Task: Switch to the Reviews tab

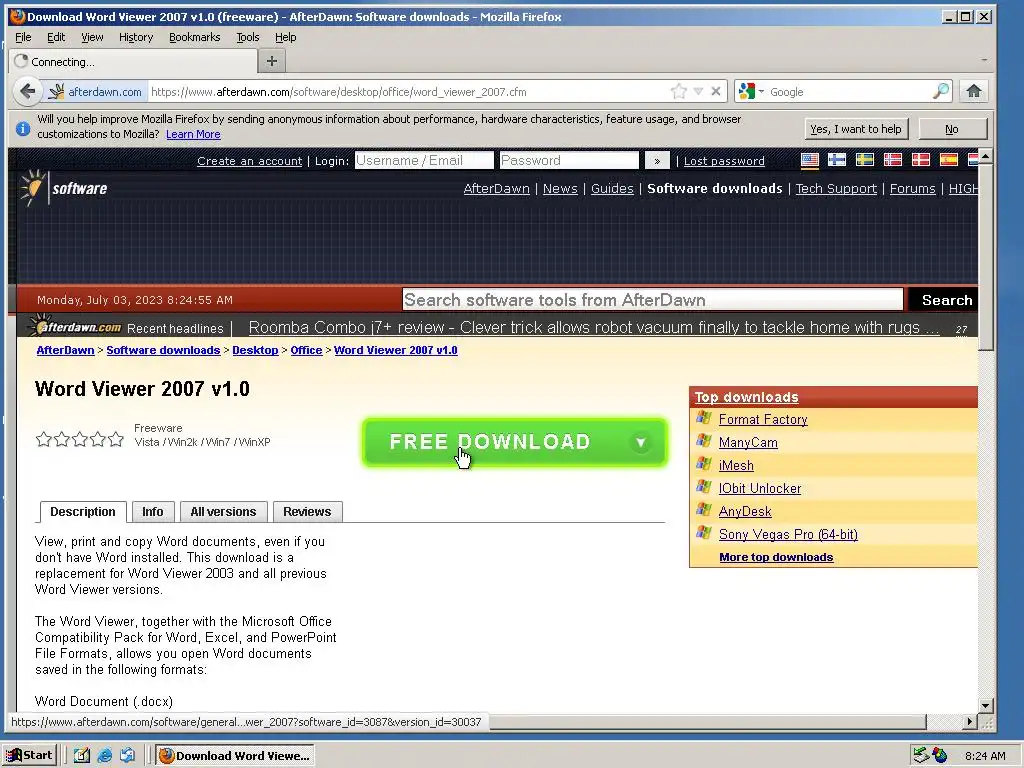Action: pos(307,511)
